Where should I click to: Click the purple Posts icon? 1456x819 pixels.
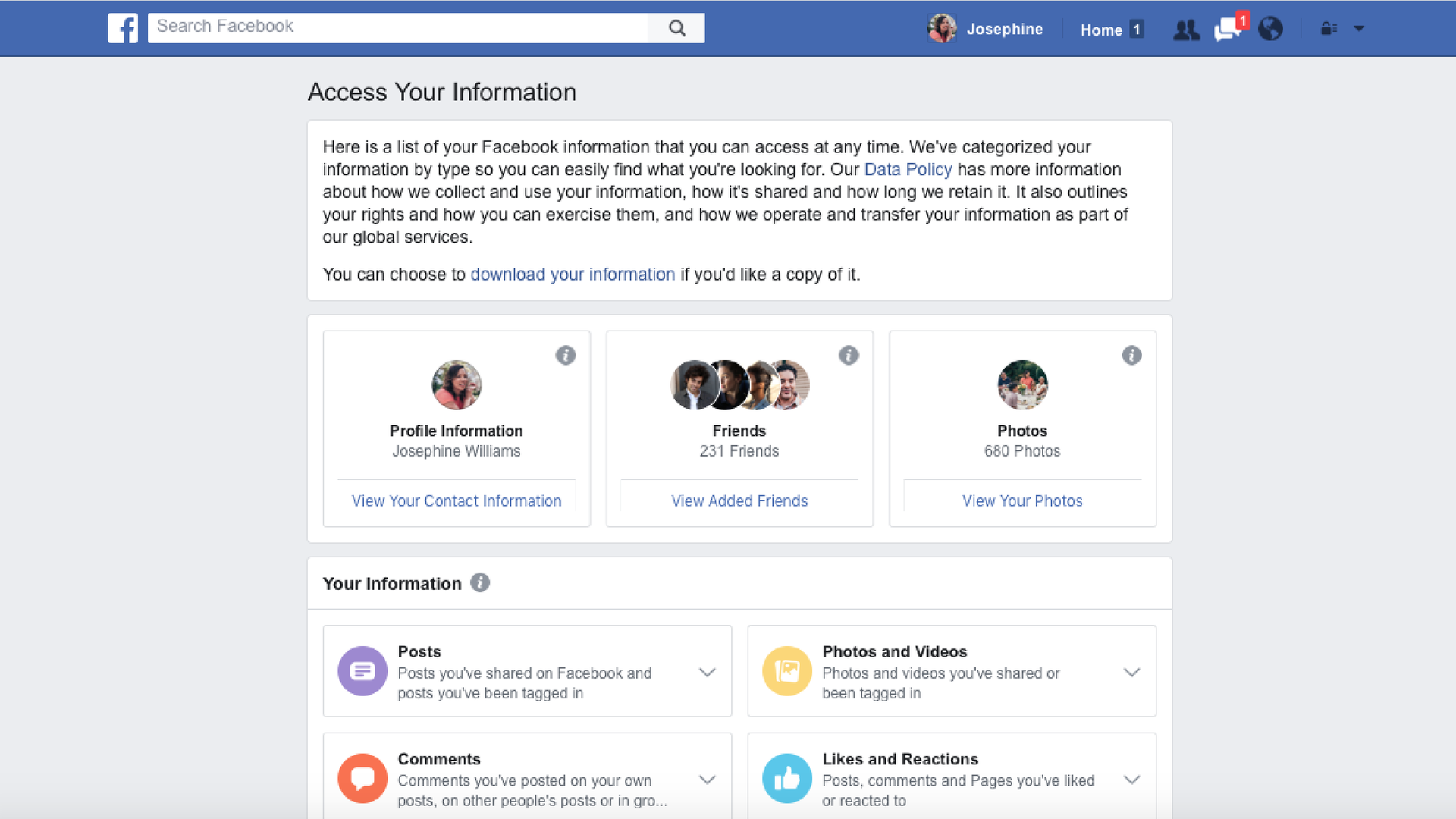362,671
